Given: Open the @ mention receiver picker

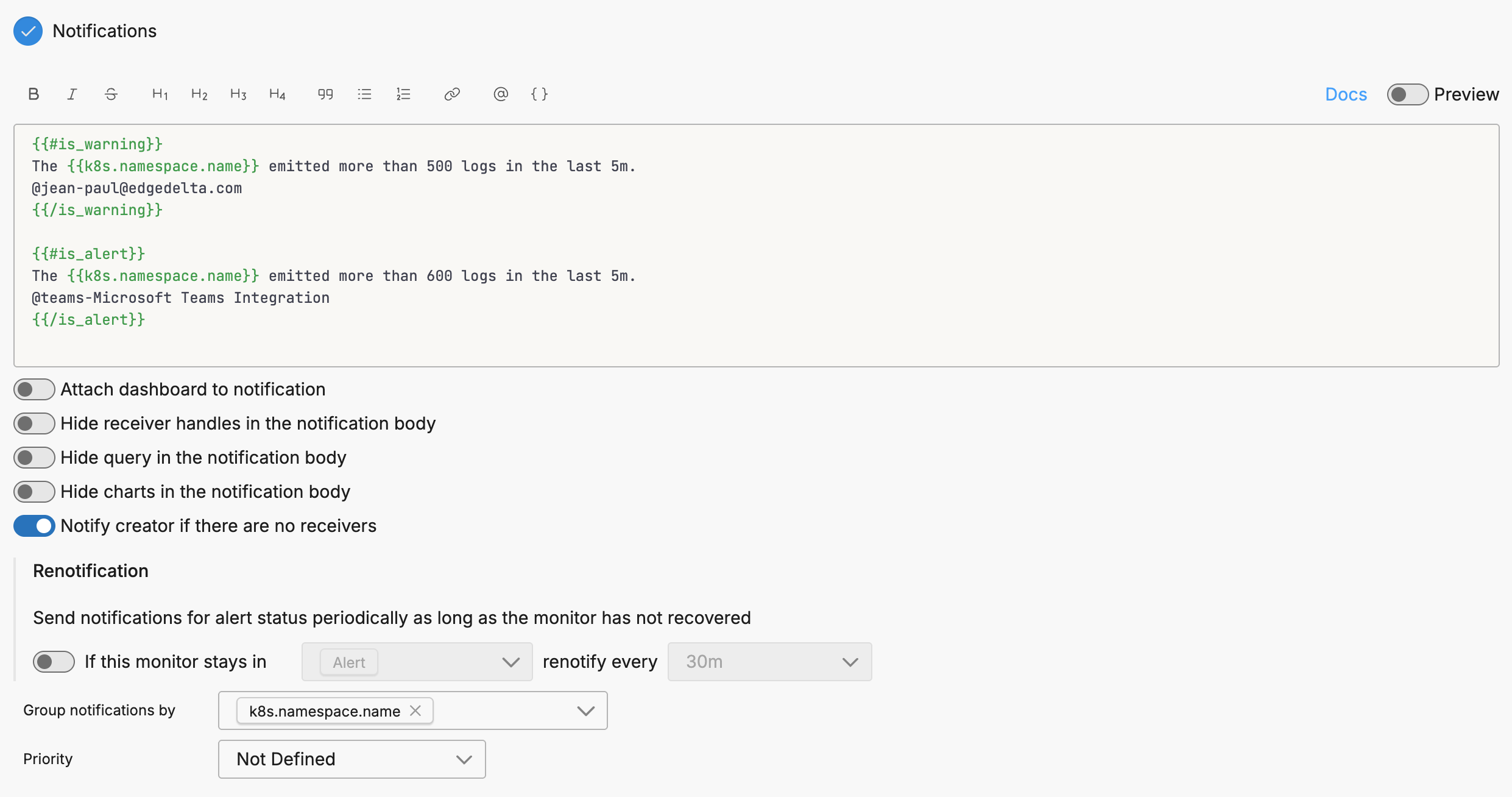Looking at the screenshot, I should coord(501,94).
